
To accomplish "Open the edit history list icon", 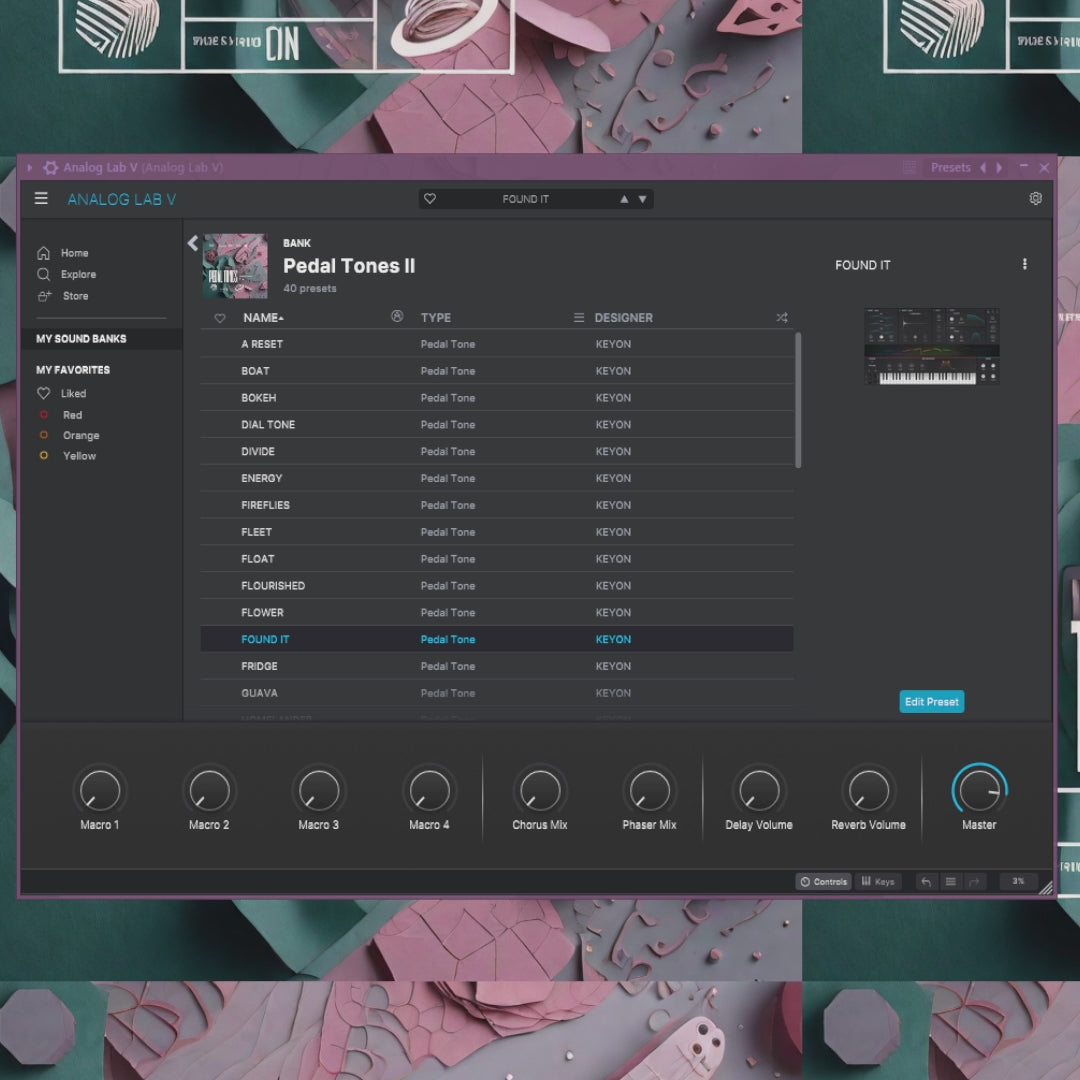I will click(950, 881).
